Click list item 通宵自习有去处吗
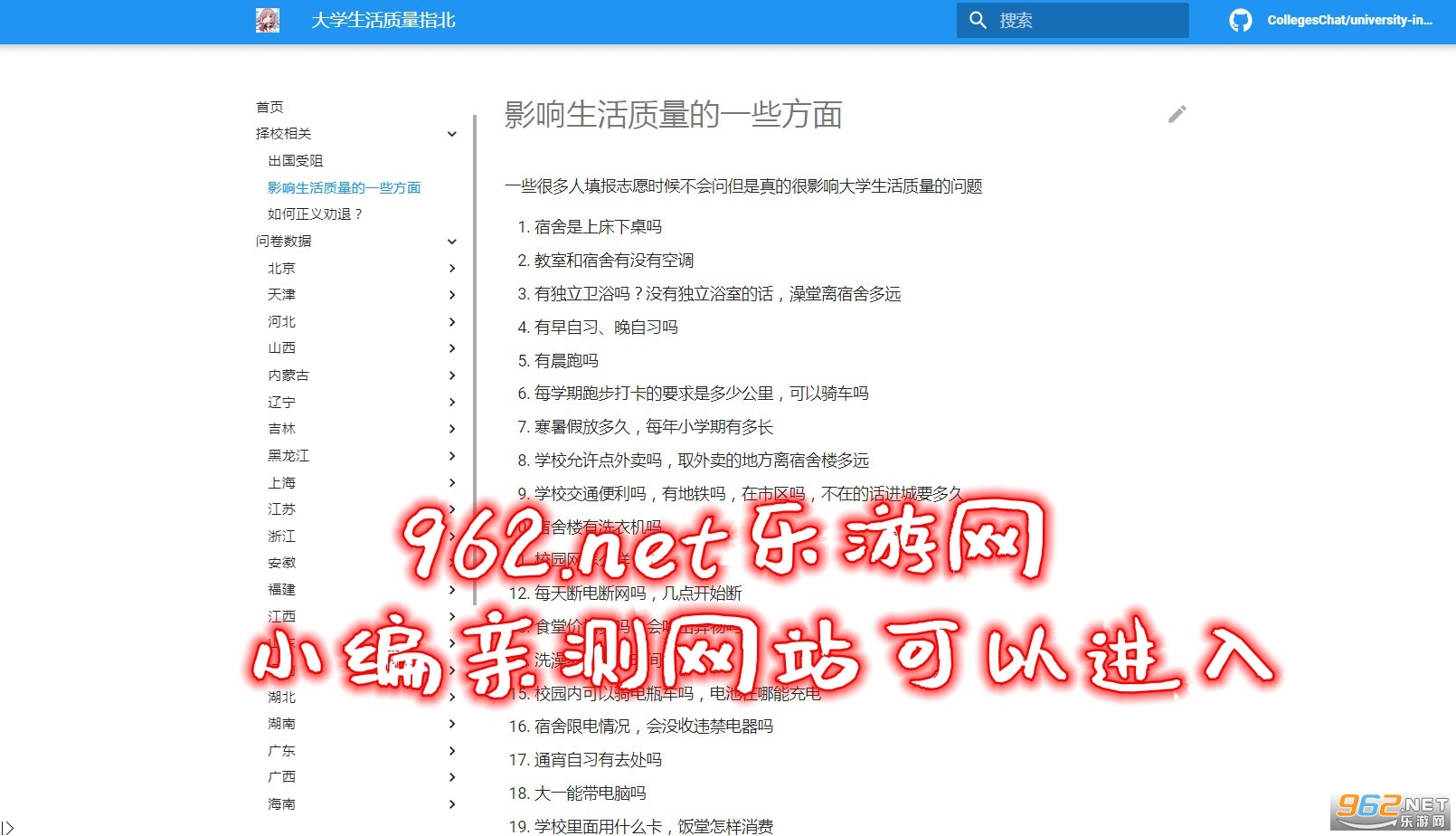Viewport: 1456px width, 836px height. click(x=598, y=760)
